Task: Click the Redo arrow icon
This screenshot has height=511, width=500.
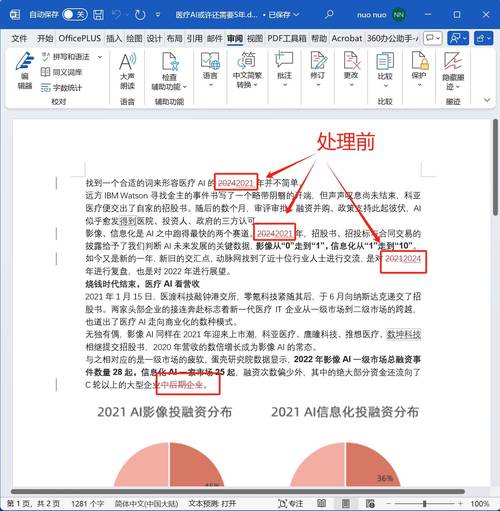Action: click(140, 15)
